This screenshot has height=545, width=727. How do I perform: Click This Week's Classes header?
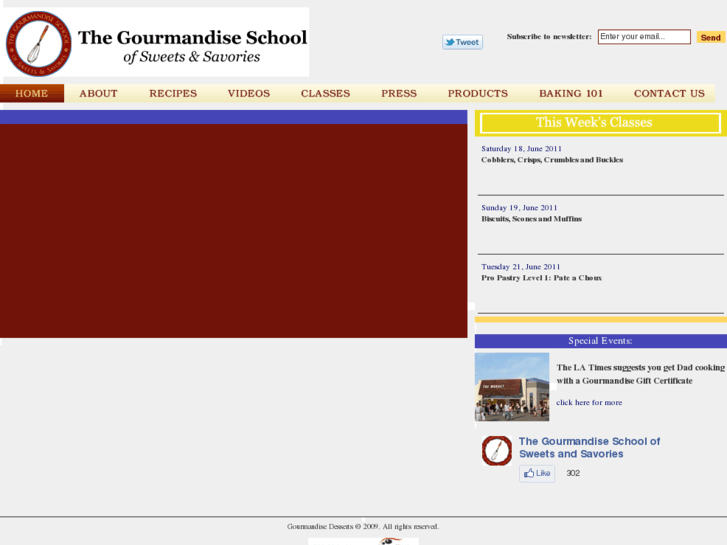pos(600,123)
